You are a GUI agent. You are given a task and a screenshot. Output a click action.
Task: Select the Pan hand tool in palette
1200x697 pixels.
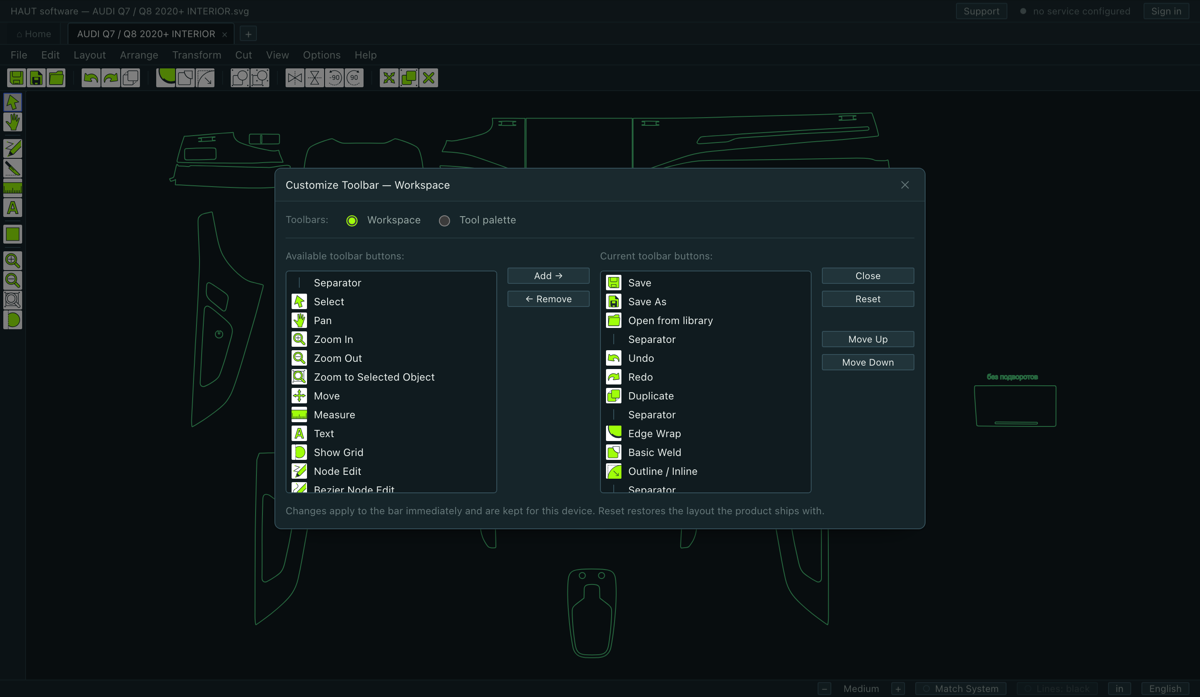[x=13, y=122]
